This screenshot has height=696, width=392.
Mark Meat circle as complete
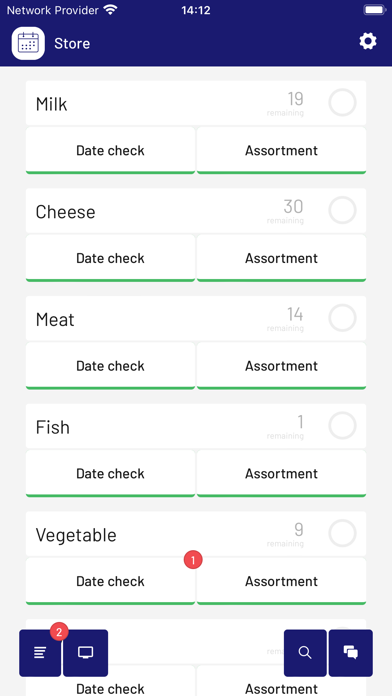pyautogui.click(x=342, y=318)
